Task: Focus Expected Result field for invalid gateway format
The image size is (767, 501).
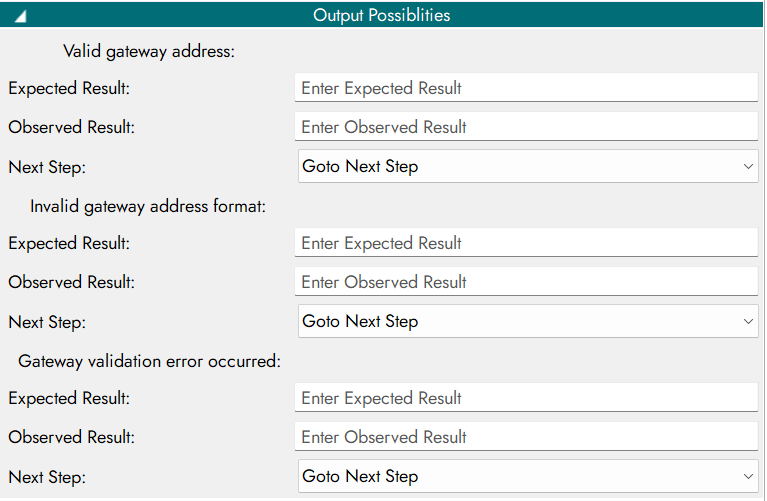Action: click(526, 243)
